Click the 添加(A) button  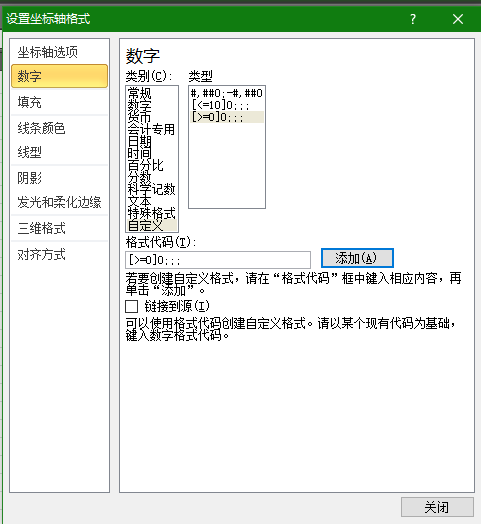pyautogui.click(x=357, y=258)
